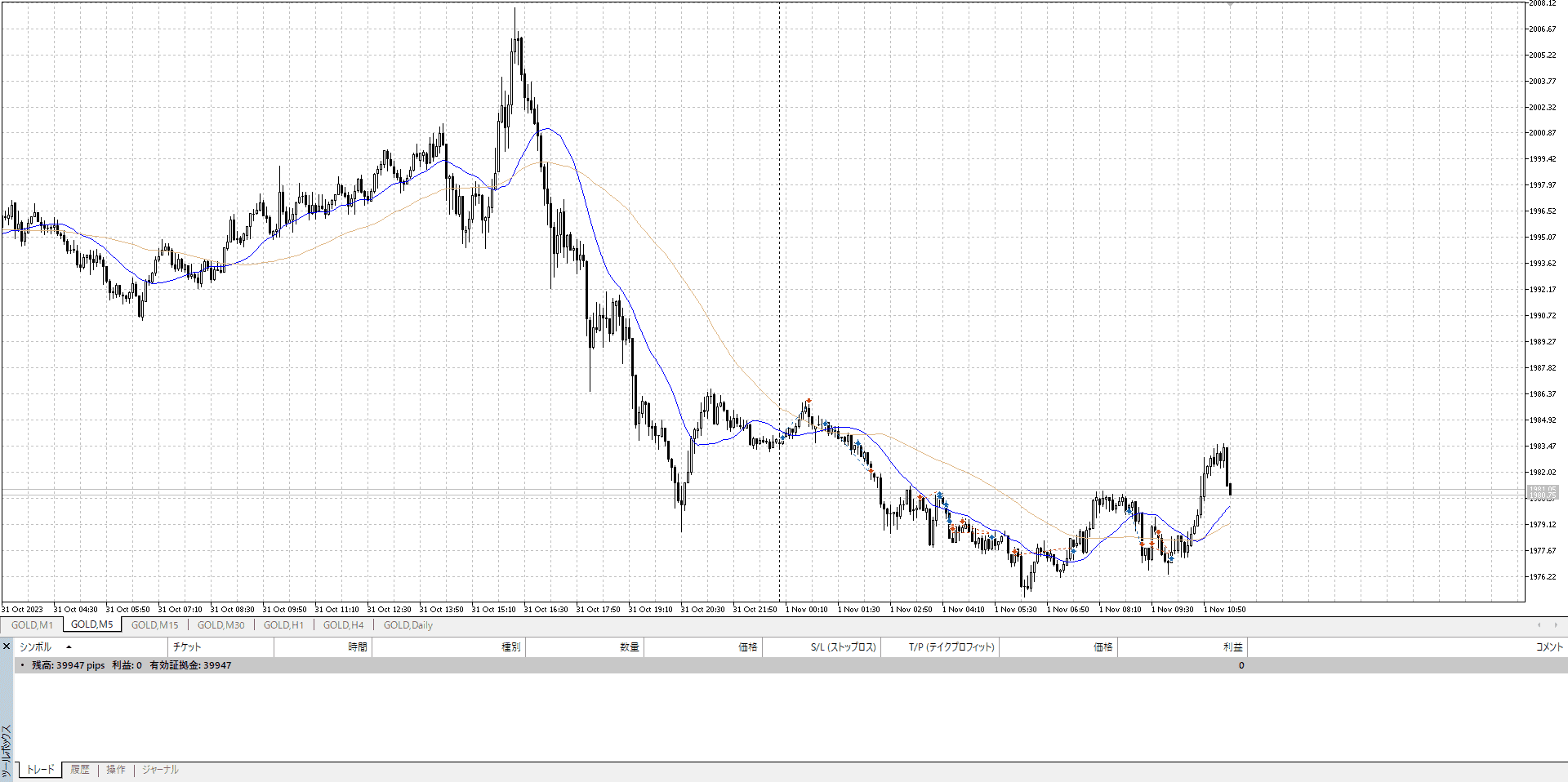Image resolution: width=1568 pixels, height=782 pixels.
Task: Switch to the GOLD,H1 chart
Action: click(x=283, y=625)
